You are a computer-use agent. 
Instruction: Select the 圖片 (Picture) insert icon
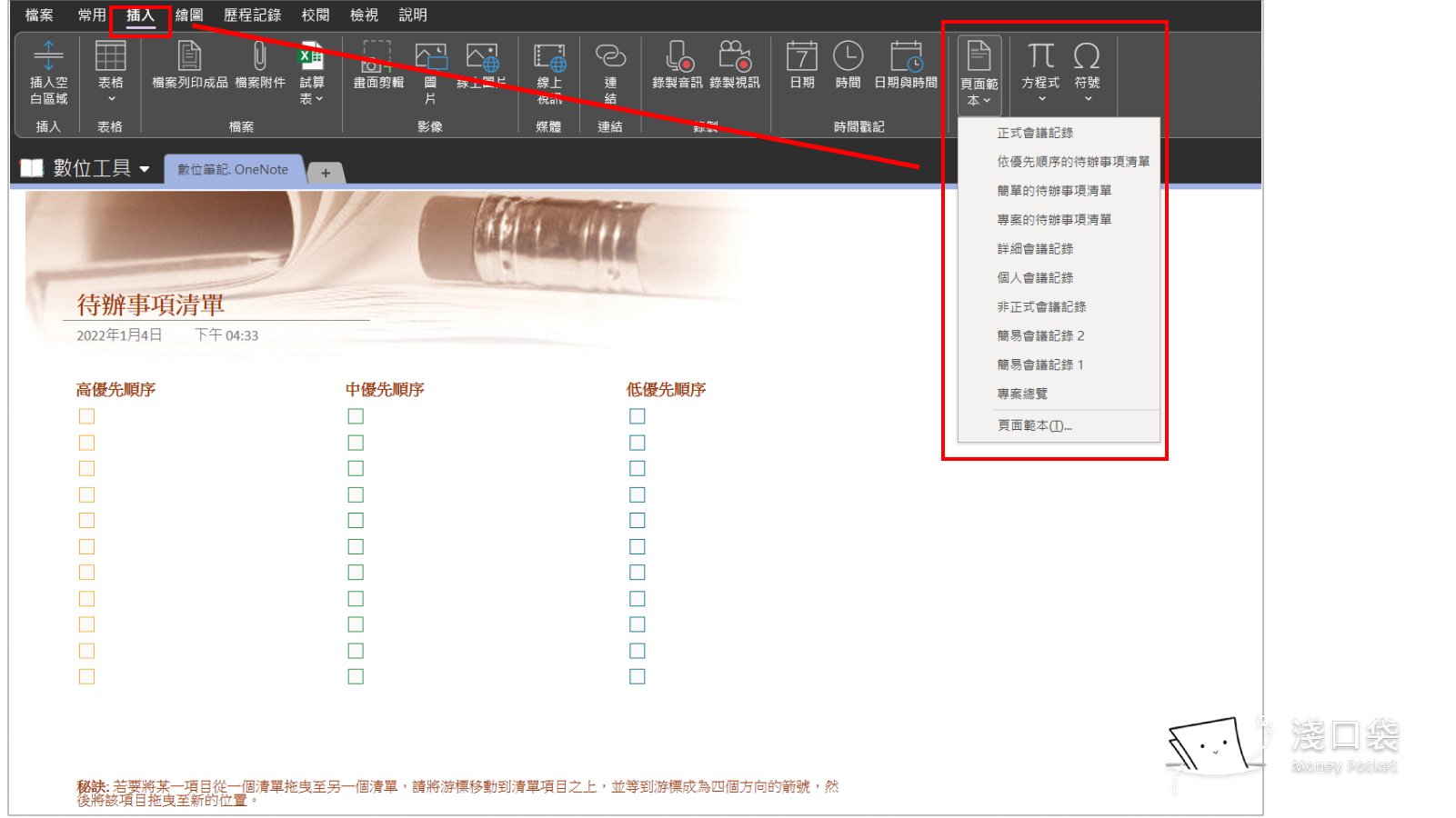click(x=430, y=68)
